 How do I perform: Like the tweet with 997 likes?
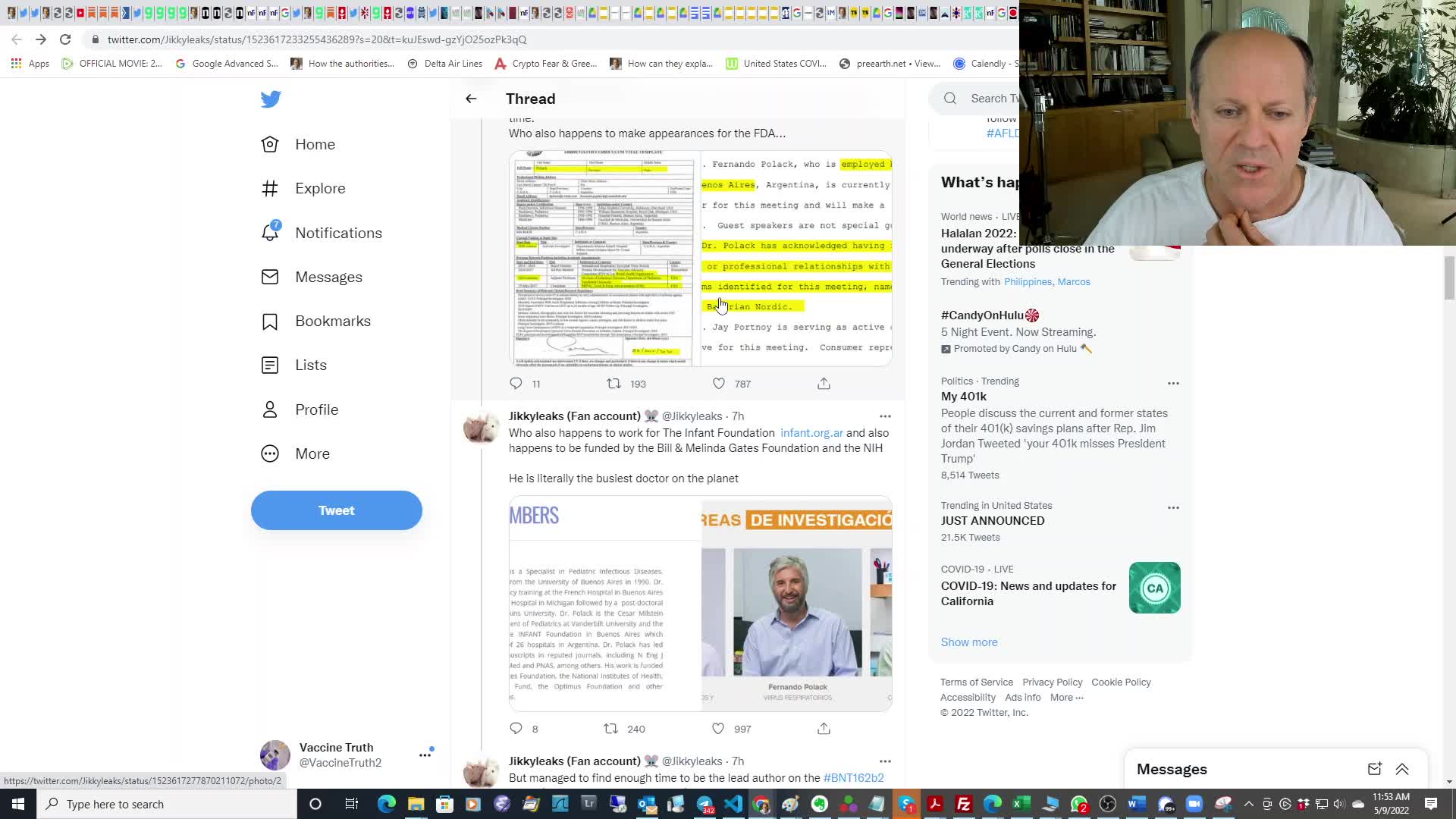718,729
